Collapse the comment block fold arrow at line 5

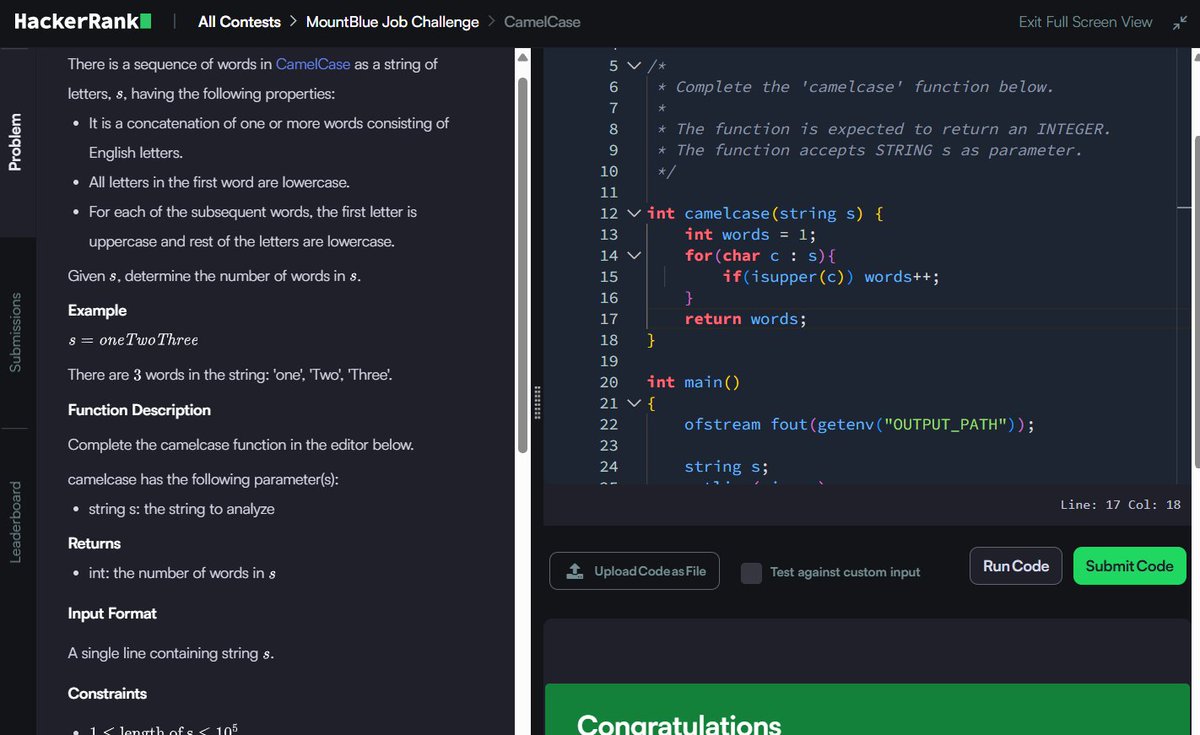click(633, 66)
